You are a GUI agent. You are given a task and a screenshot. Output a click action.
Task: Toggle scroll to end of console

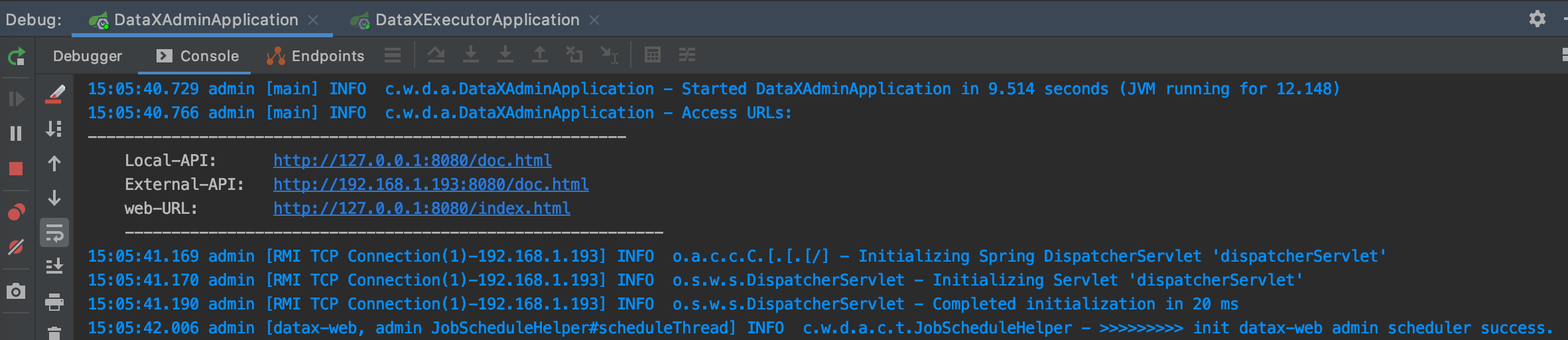pyautogui.click(x=54, y=266)
